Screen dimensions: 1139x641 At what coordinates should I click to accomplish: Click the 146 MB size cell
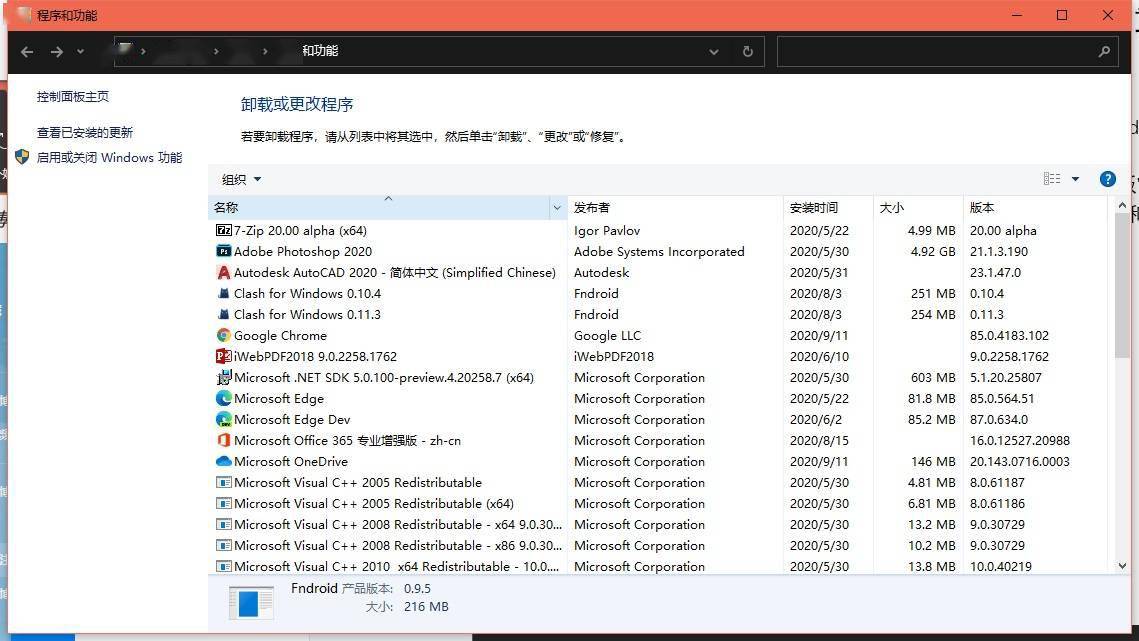(x=933, y=461)
